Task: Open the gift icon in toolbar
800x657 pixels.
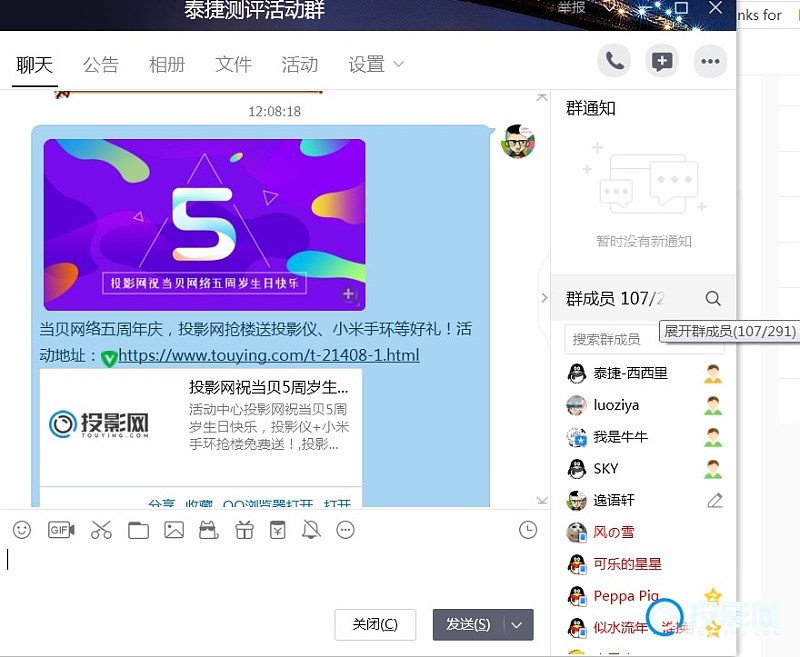Action: click(244, 530)
